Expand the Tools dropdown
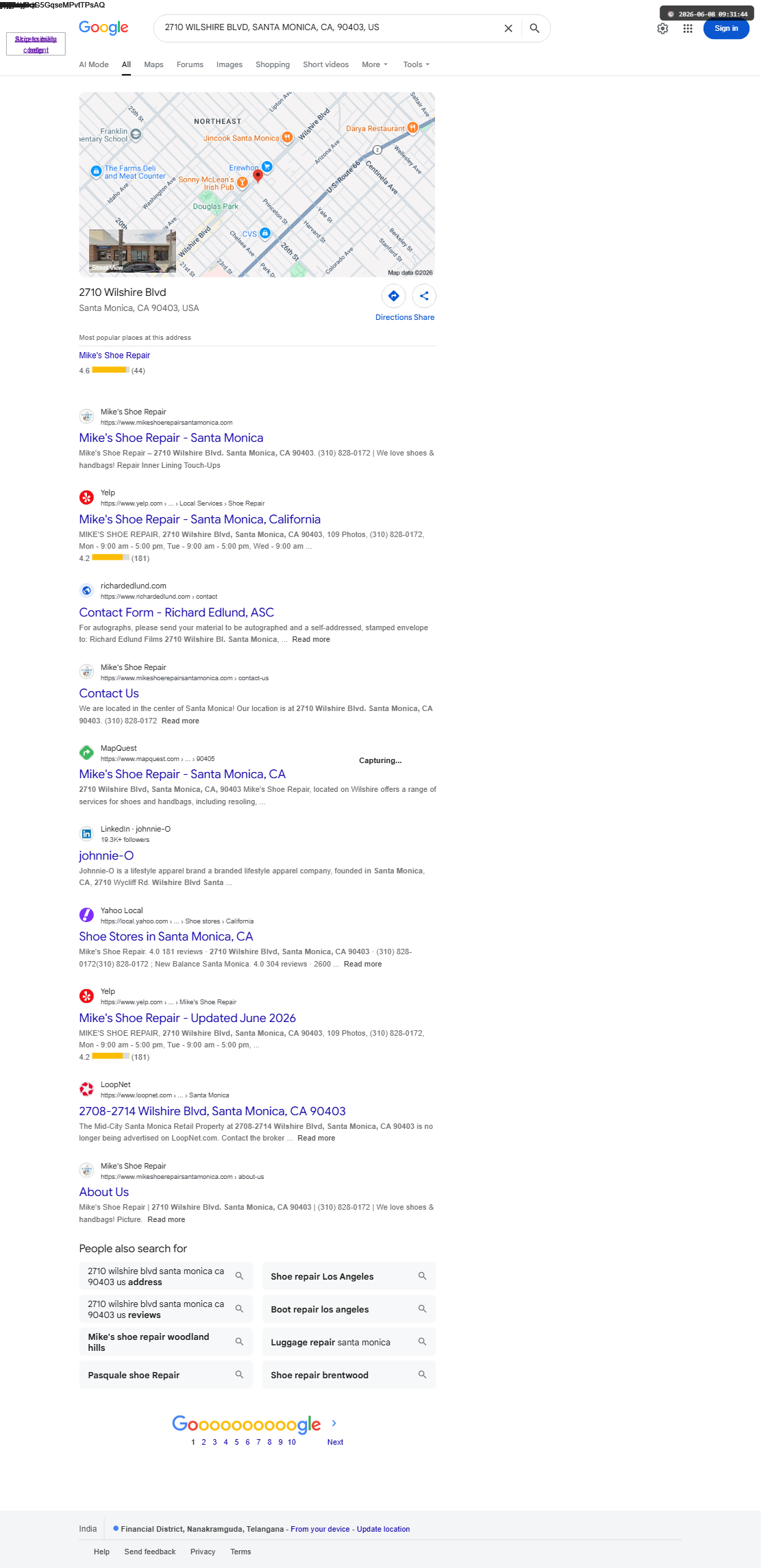770x1568 pixels. tap(417, 64)
